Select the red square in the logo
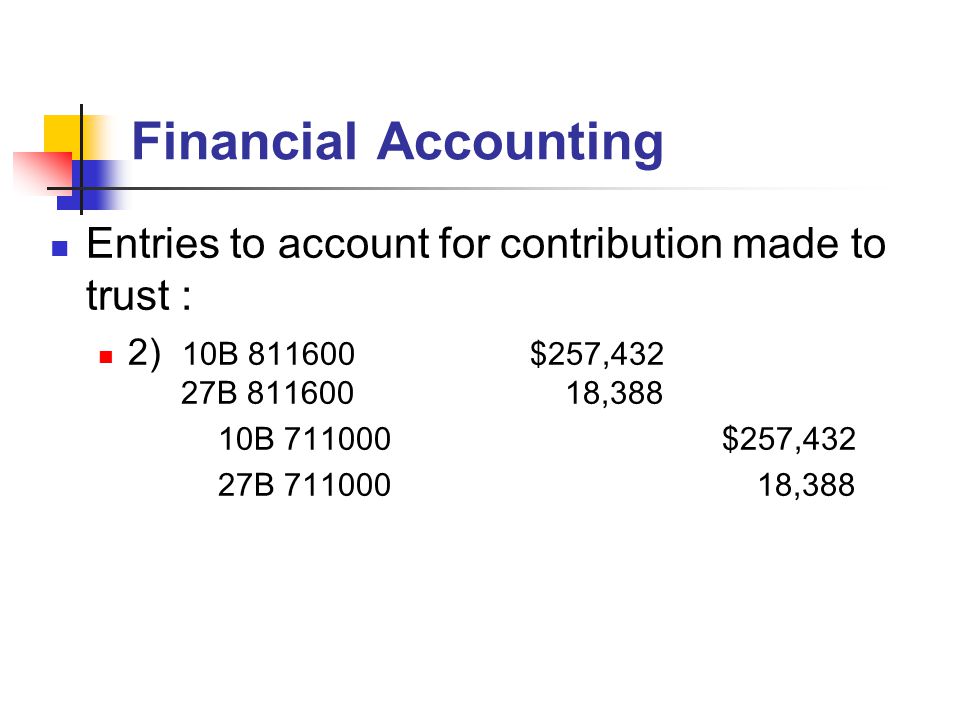This screenshot has height=720, width=960. [x=42, y=173]
